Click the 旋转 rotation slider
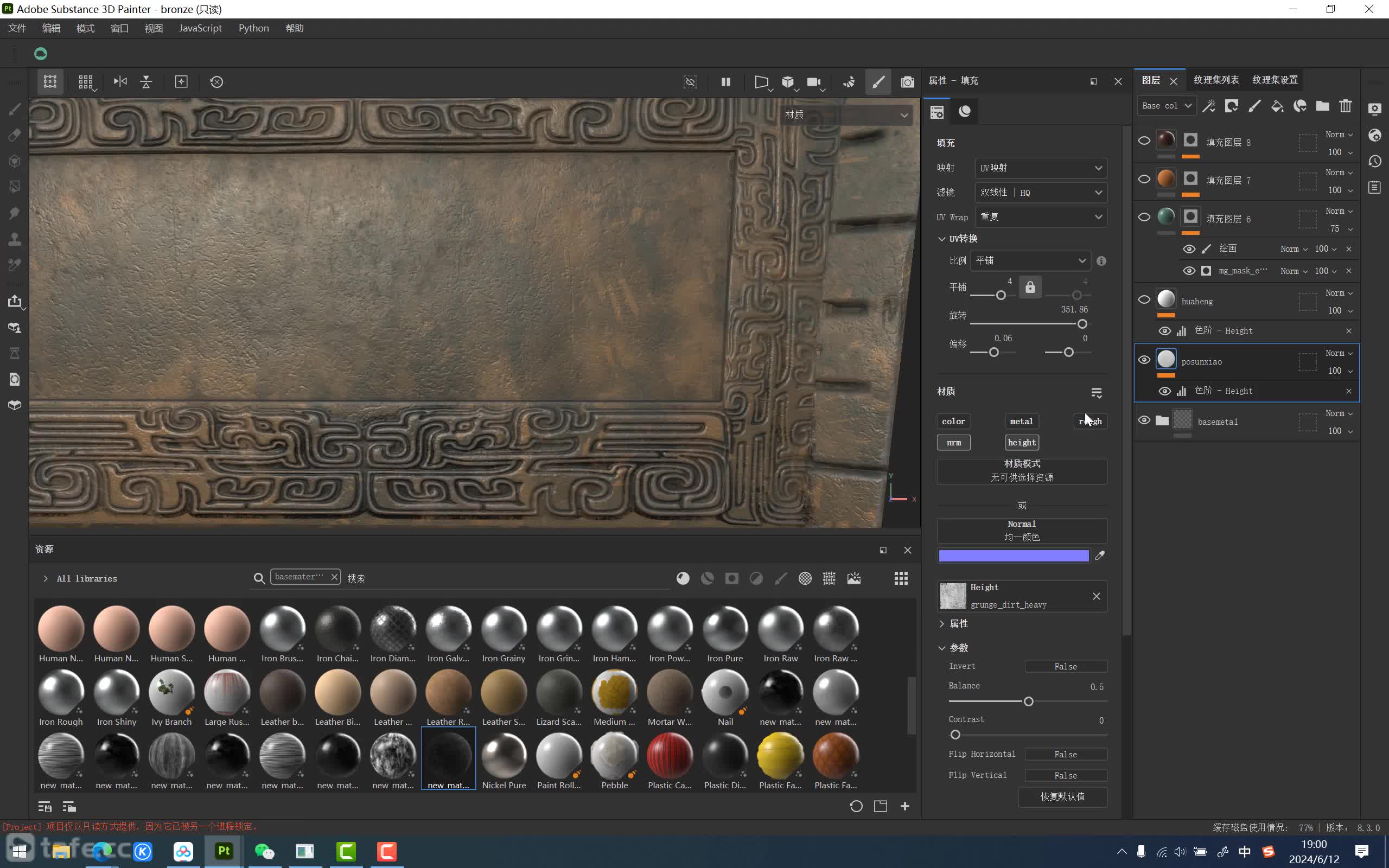 click(1030, 324)
